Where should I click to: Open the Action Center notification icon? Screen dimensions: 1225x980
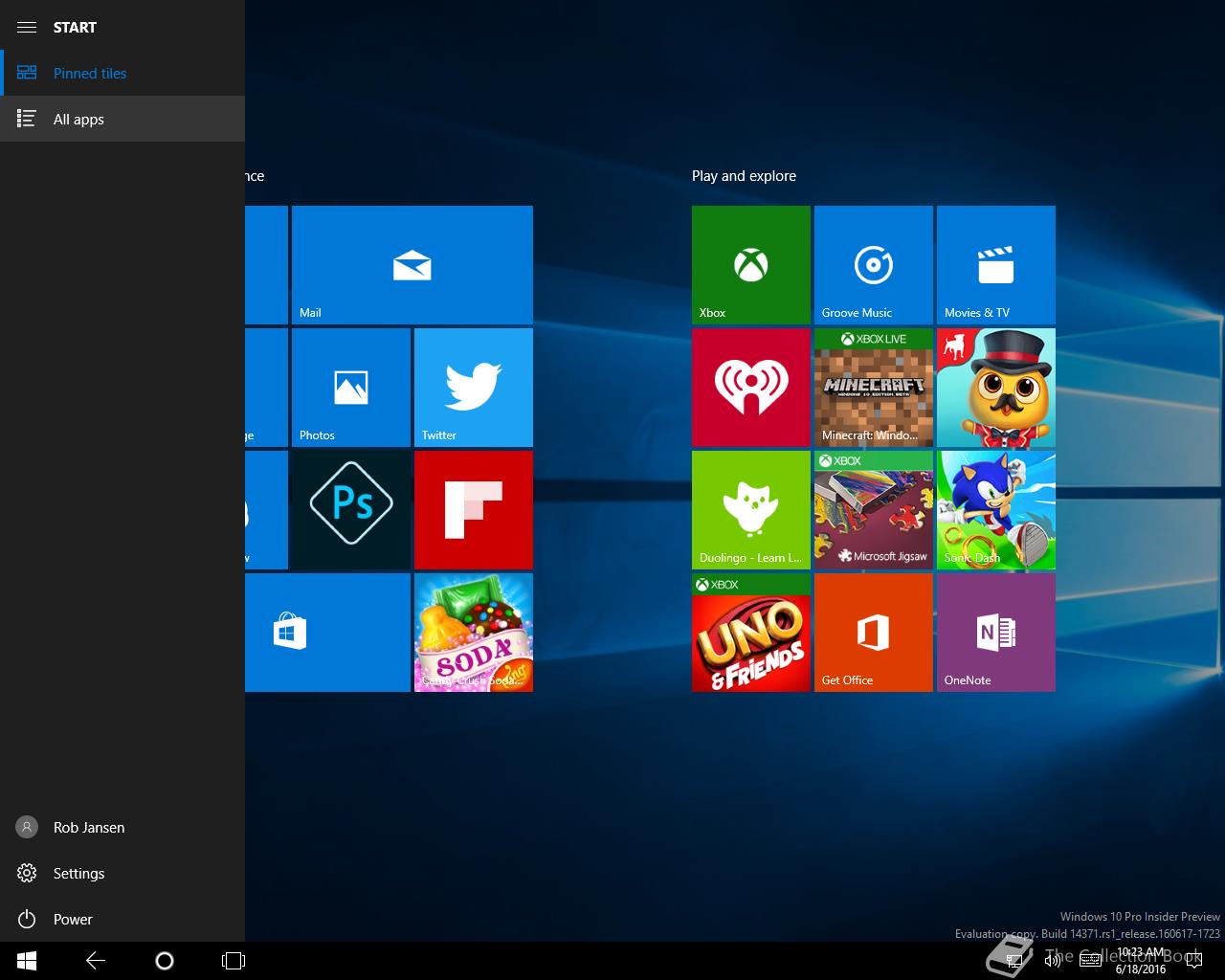(x=1193, y=961)
